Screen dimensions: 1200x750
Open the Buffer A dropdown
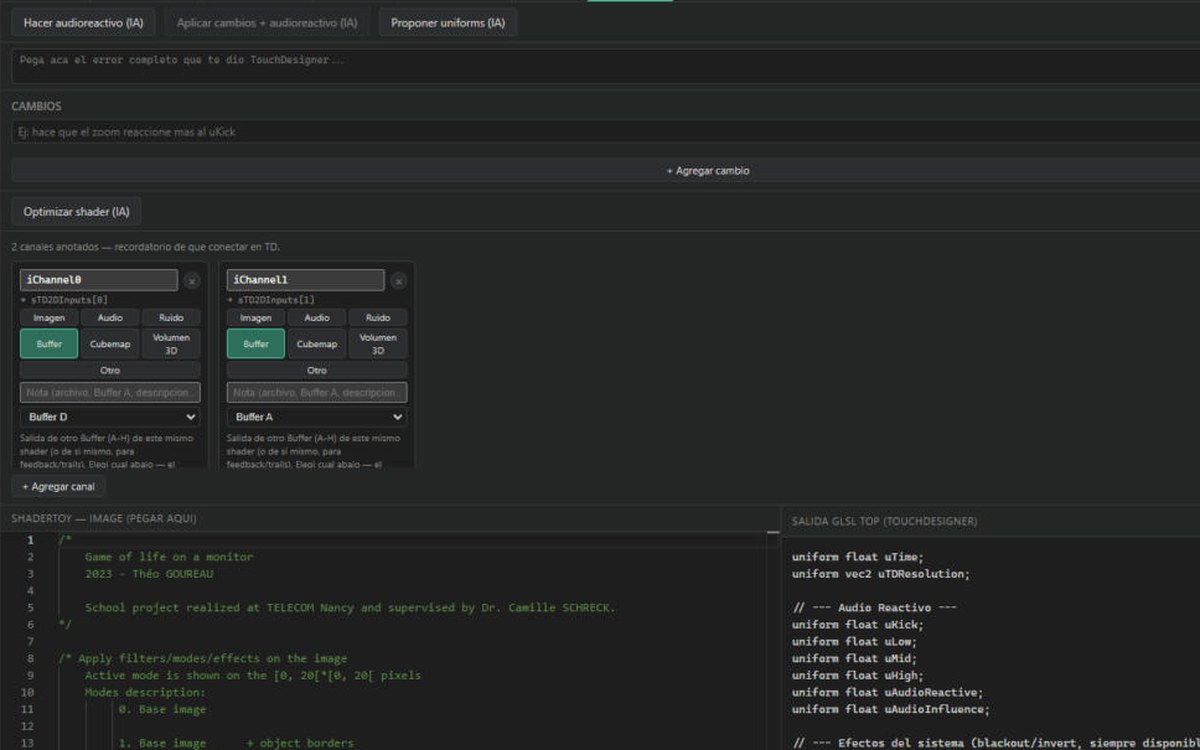tap(317, 417)
